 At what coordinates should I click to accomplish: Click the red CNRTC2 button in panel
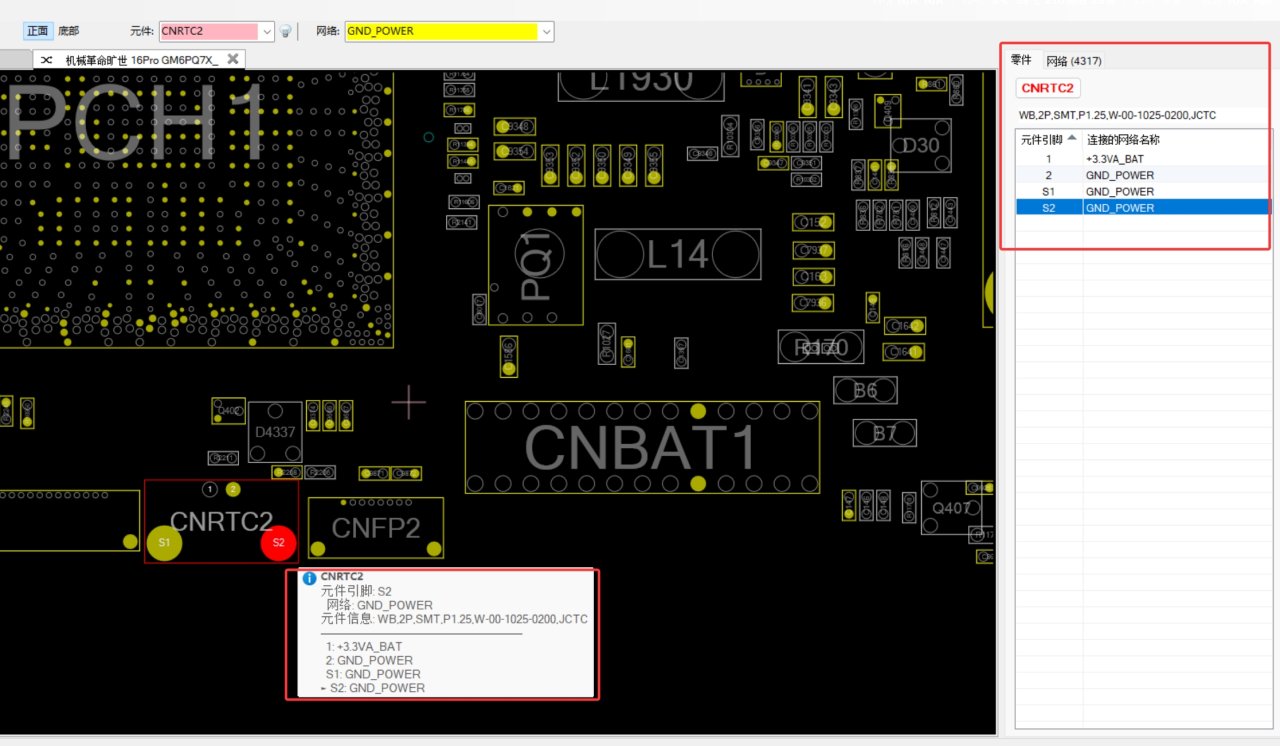[1047, 88]
